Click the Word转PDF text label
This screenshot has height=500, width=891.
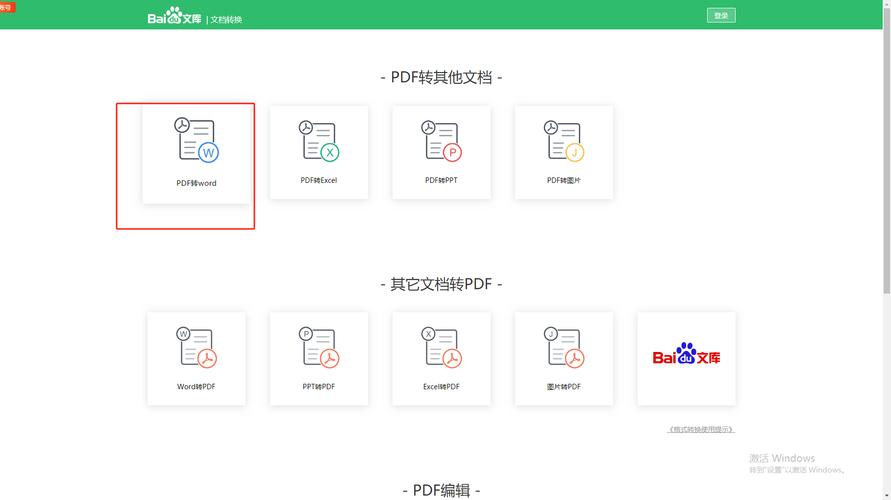pos(196,386)
